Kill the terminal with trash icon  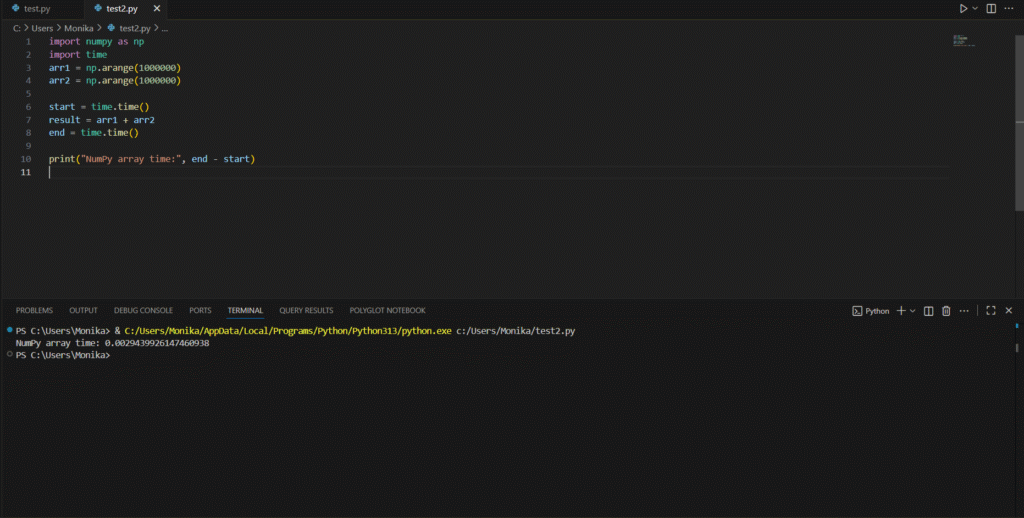946,310
